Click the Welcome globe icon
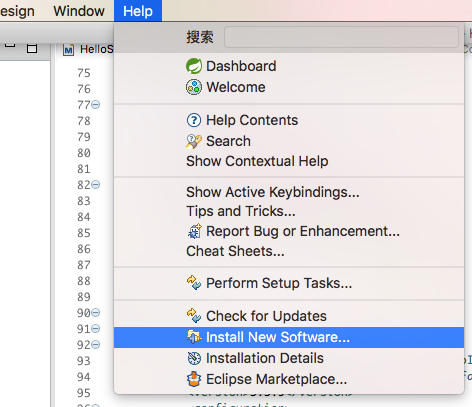Screen dimensions: 472x407 pyautogui.click(x=194, y=87)
